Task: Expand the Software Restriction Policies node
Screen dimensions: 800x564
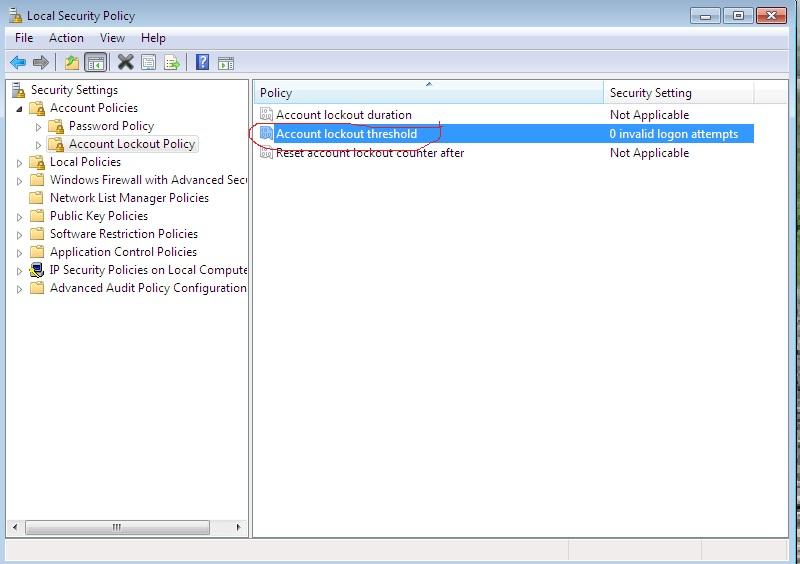Action: pyautogui.click(x=19, y=235)
